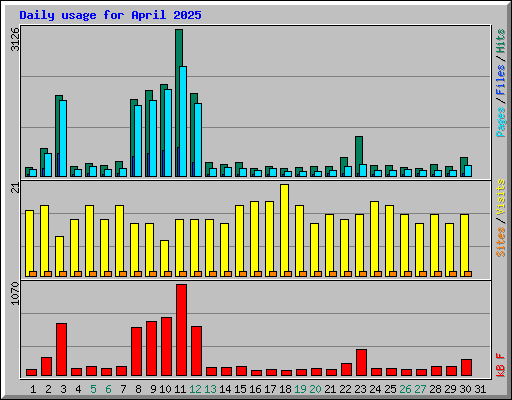Click green weekend day label 19
Screen dimensions: 512x400
[x=300, y=389]
